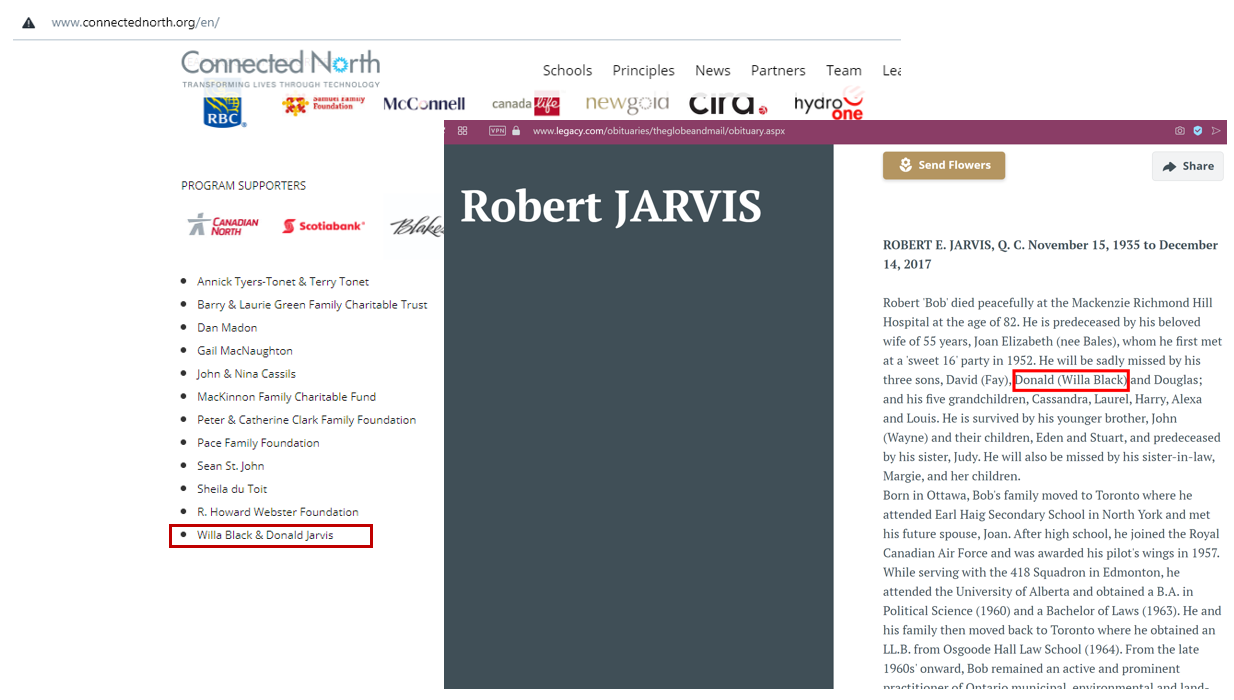Click 'R. Howard Webster Foundation' entry
1234x700 pixels.
click(x=278, y=512)
